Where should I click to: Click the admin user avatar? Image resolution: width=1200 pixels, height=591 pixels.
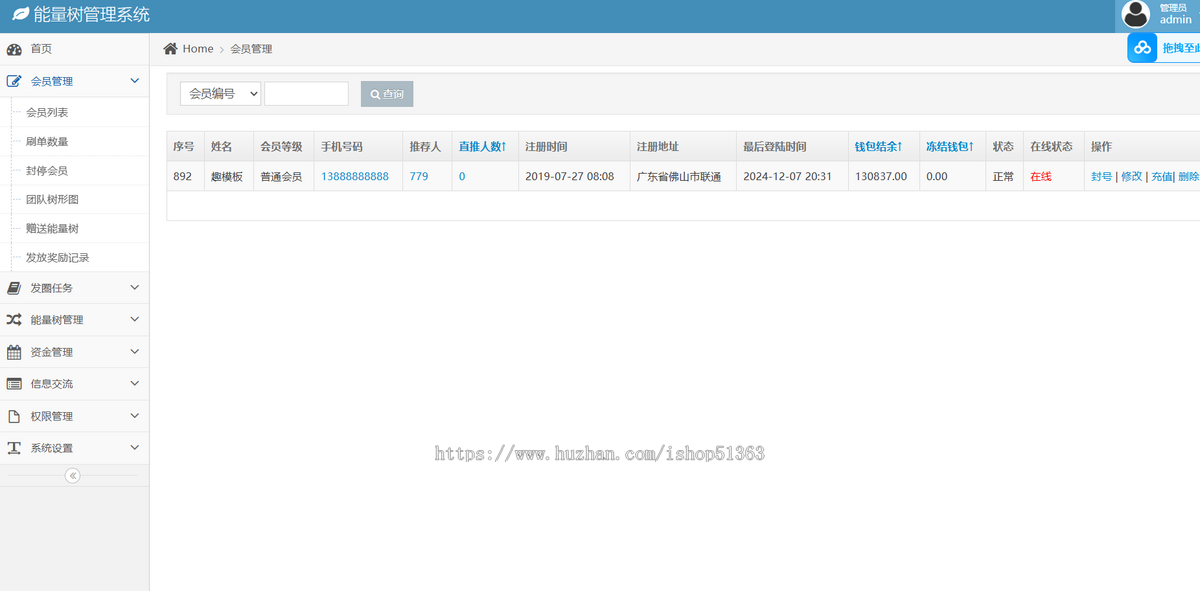[x=1136, y=13]
